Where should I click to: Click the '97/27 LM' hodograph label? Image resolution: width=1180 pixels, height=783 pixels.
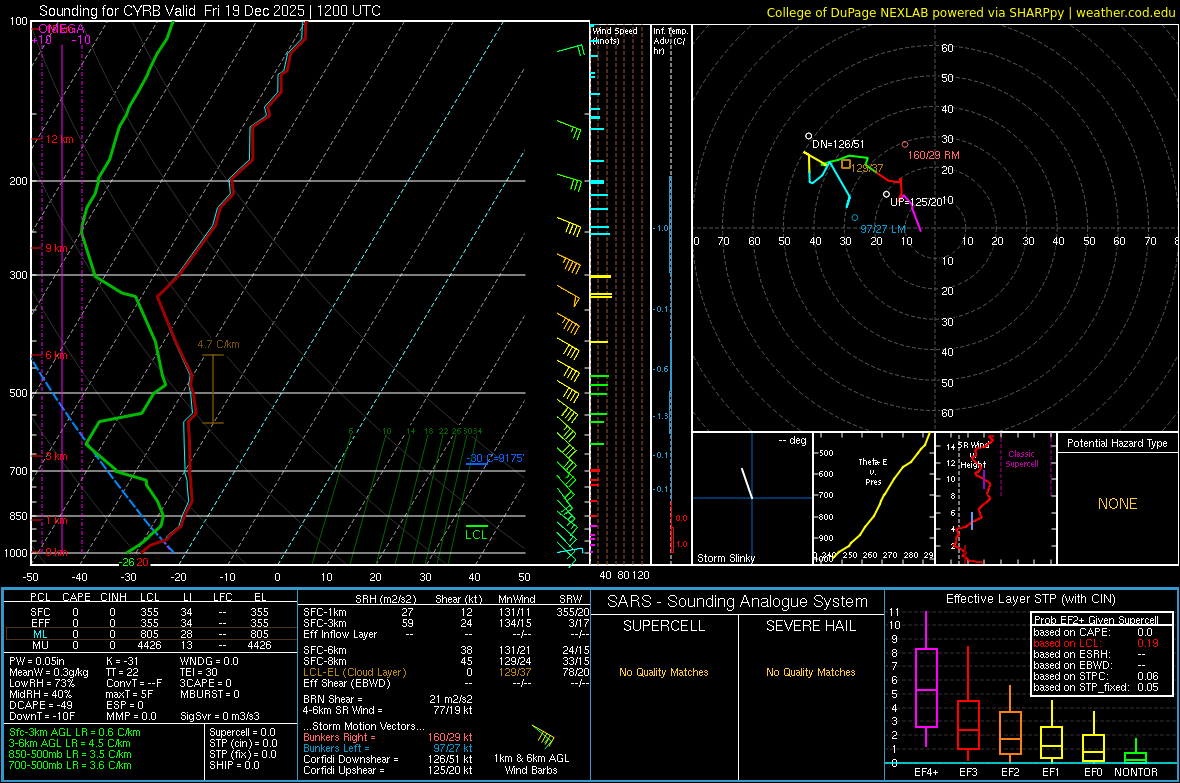tap(883, 229)
